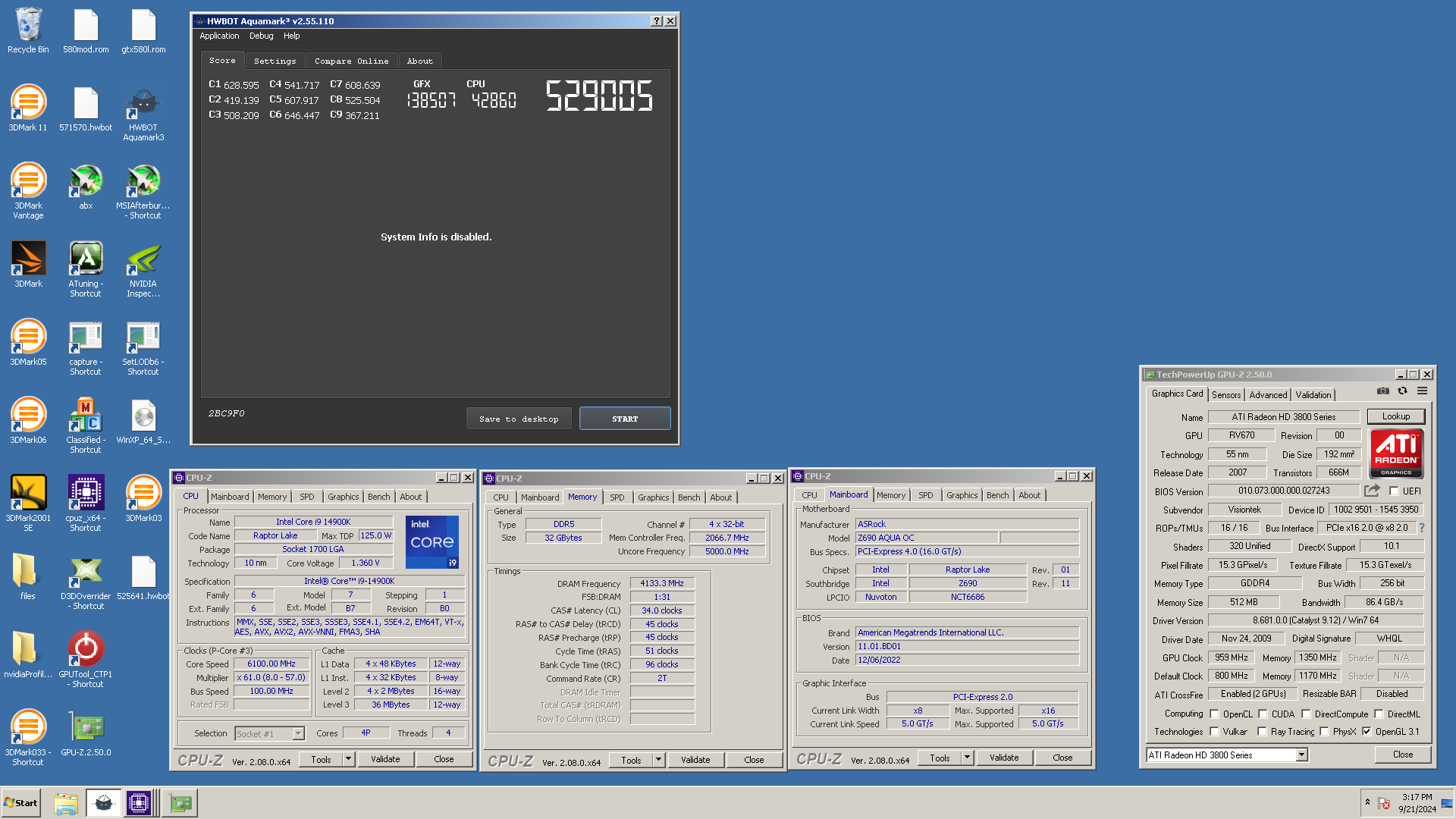This screenshot has height=819, width=1456.
Task: Click START button in Aquamark3
Action: click(x=625, y=419)
